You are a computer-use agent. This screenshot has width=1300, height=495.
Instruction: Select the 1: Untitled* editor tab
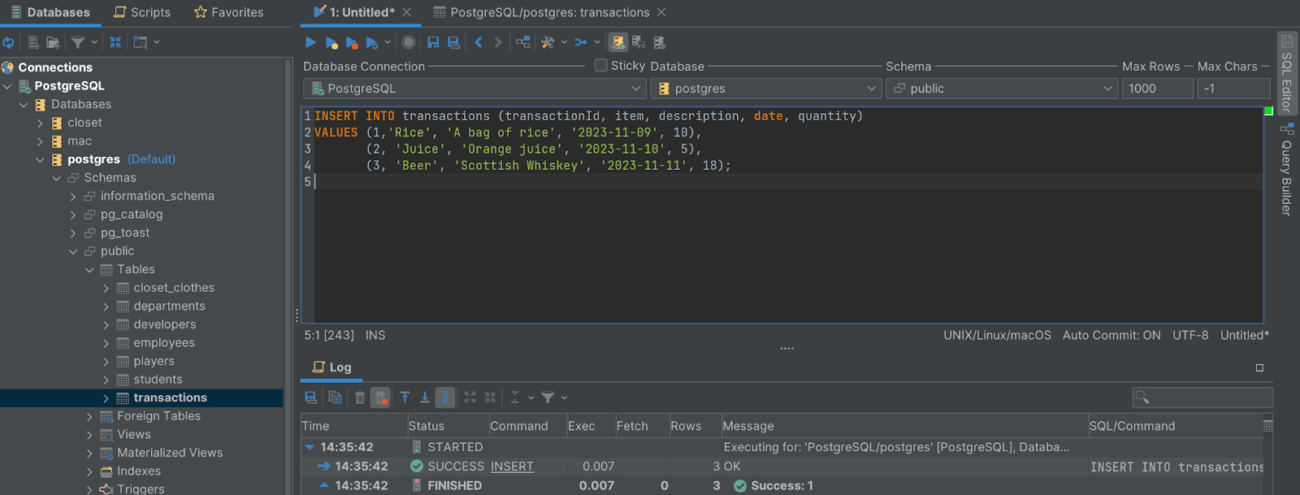point(360,12)
